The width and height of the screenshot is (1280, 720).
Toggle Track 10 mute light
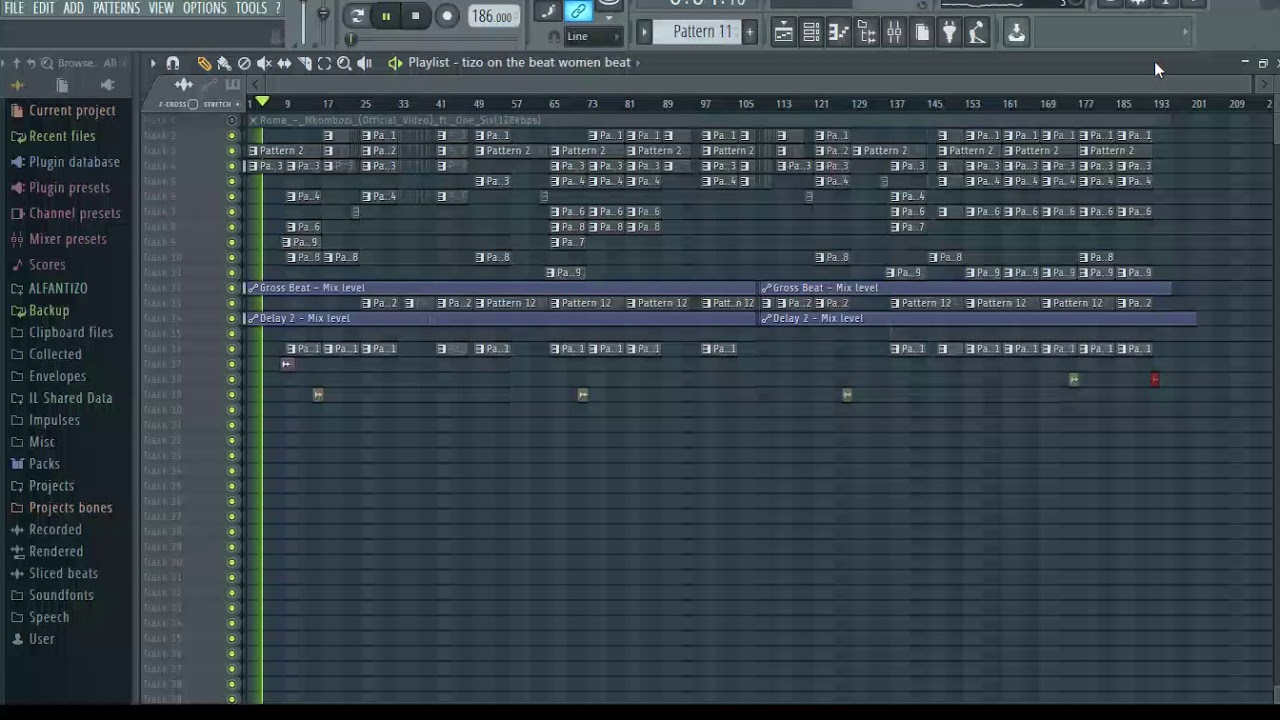click(233, 257)
